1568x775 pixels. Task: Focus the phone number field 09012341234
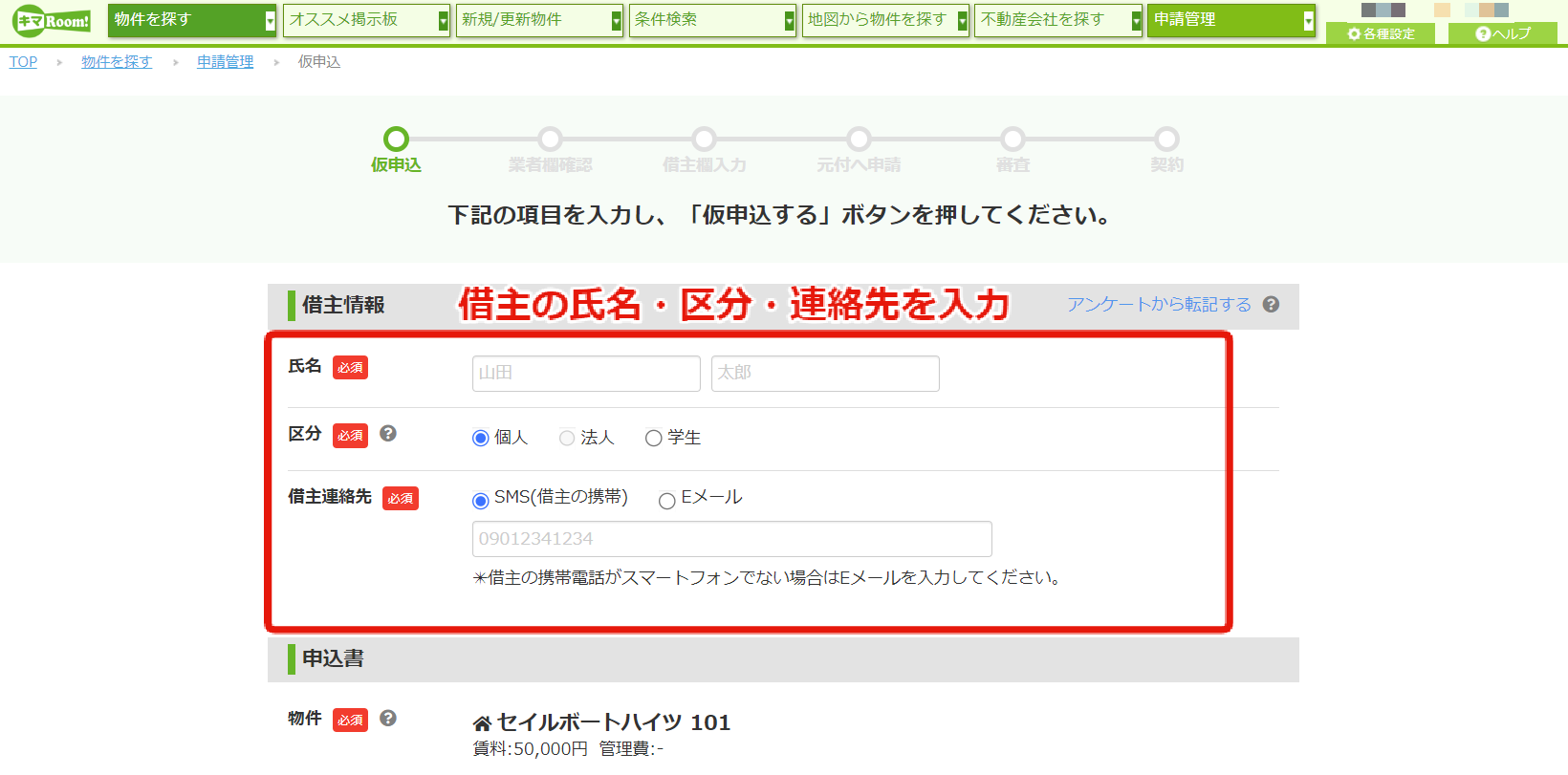(x=731, y=539)
